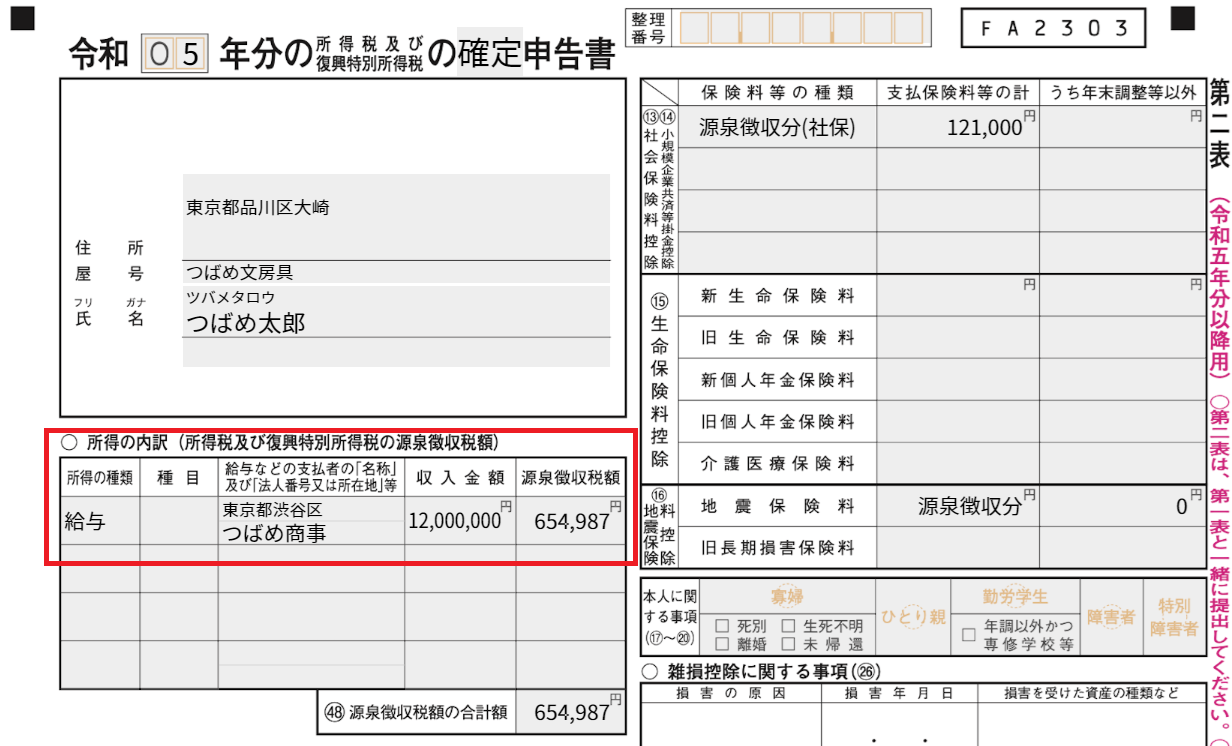Click the 雑損控除に関する事項 heading

click(x=760, y=671)
